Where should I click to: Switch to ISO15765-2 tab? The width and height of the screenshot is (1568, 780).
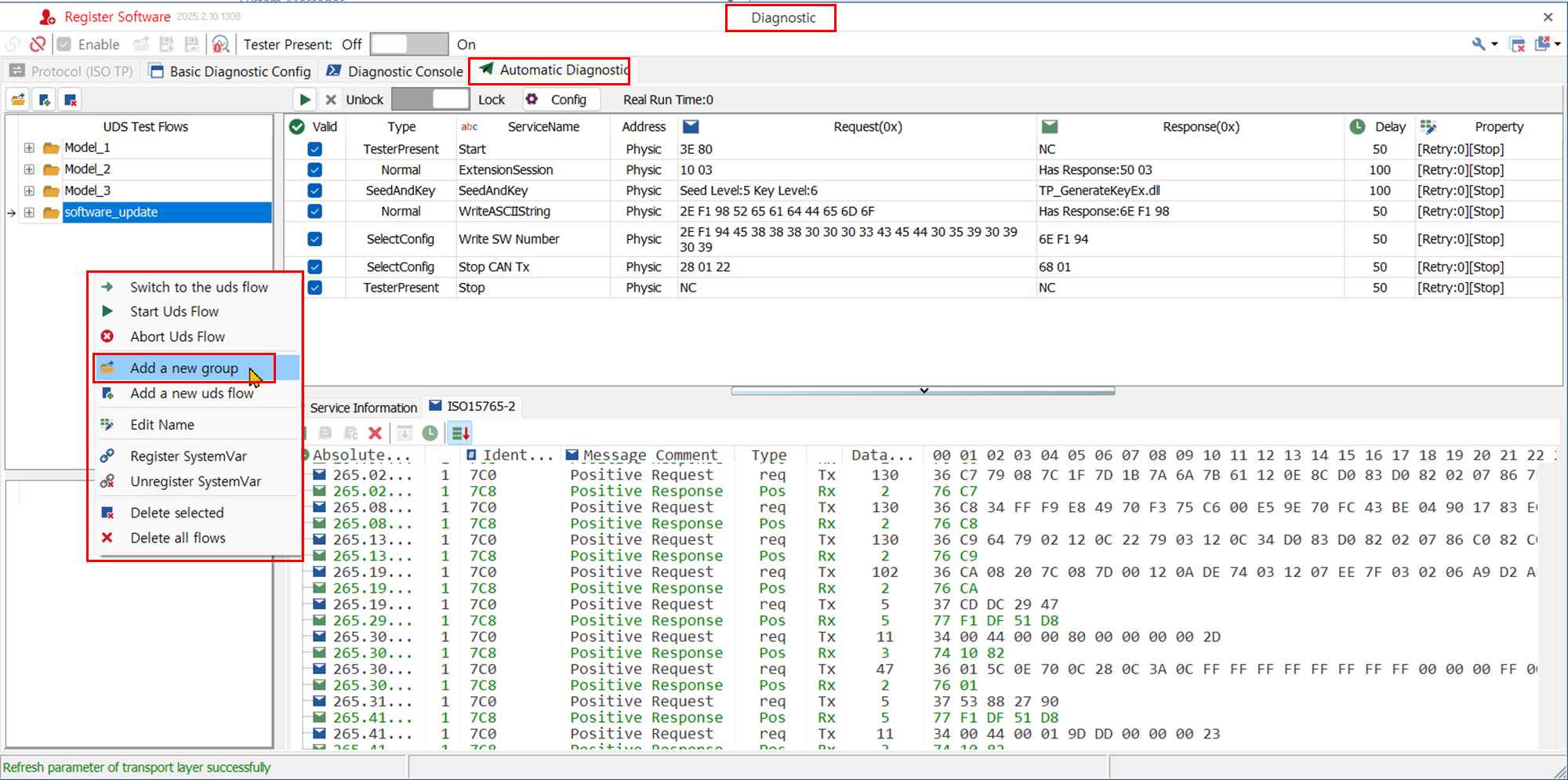[x=472, y=406]
